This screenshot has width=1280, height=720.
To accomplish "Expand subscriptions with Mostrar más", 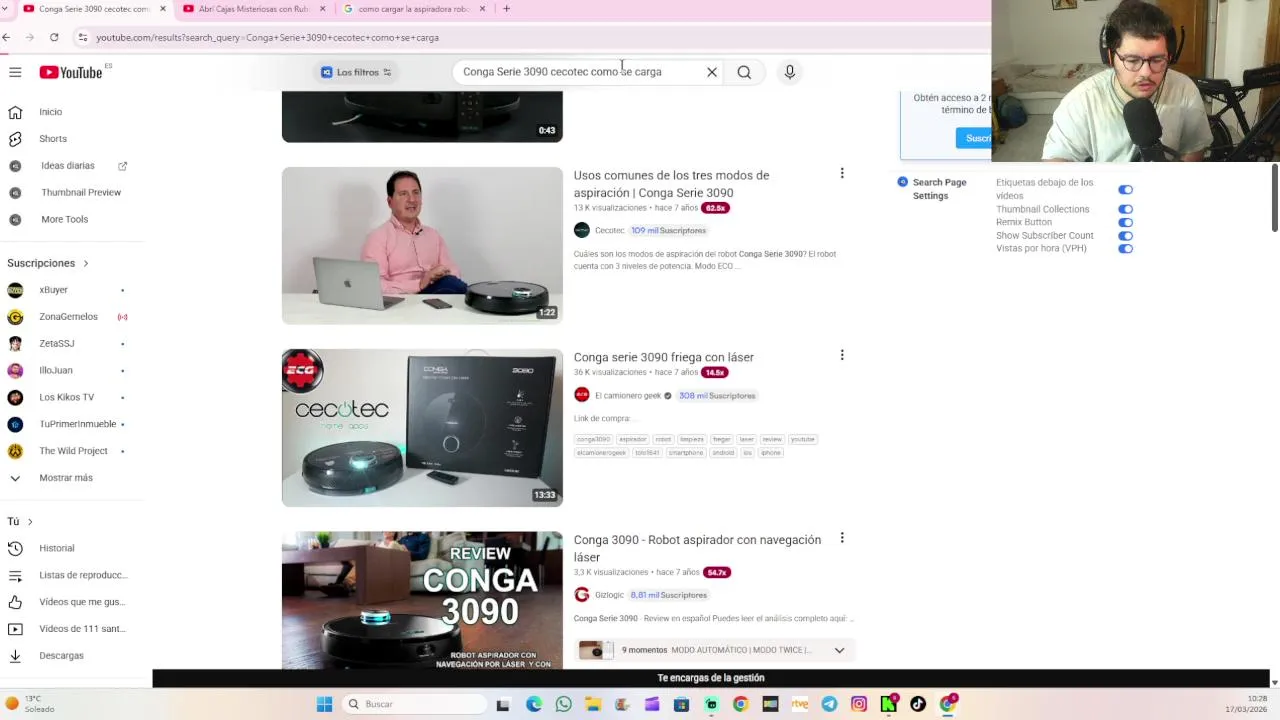I will (65, 478).
